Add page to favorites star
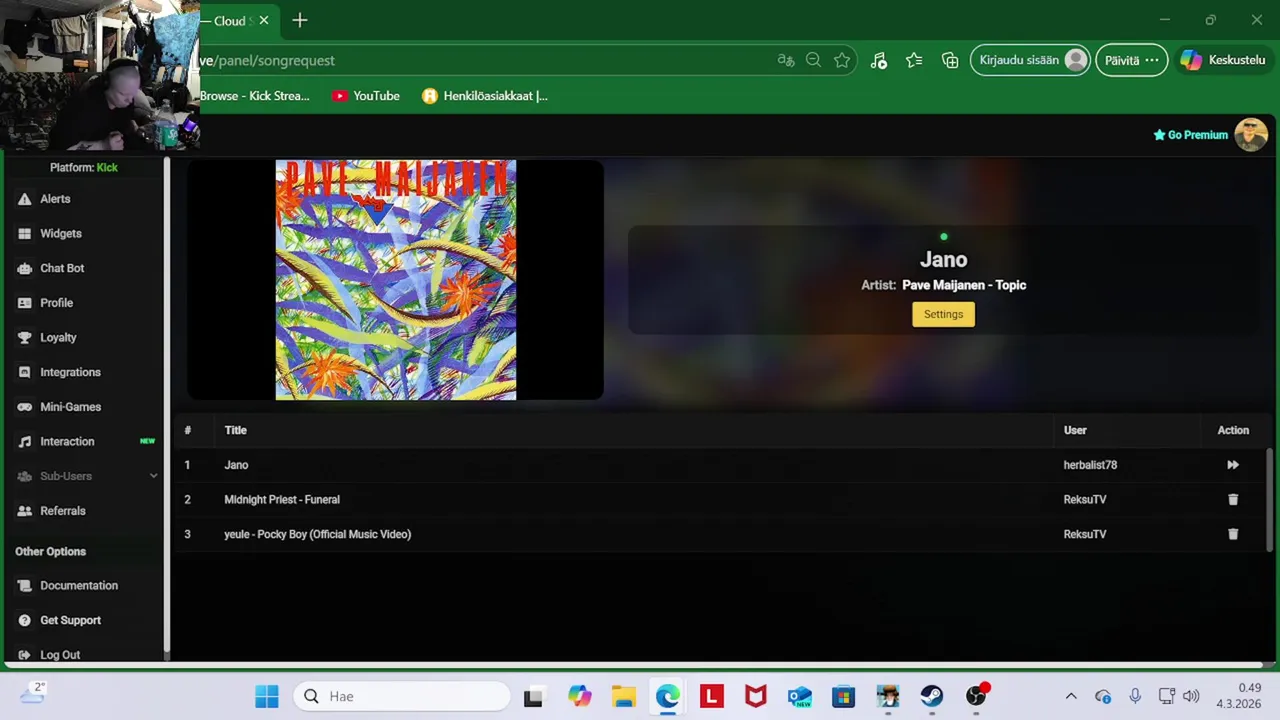 pos(842,60)
